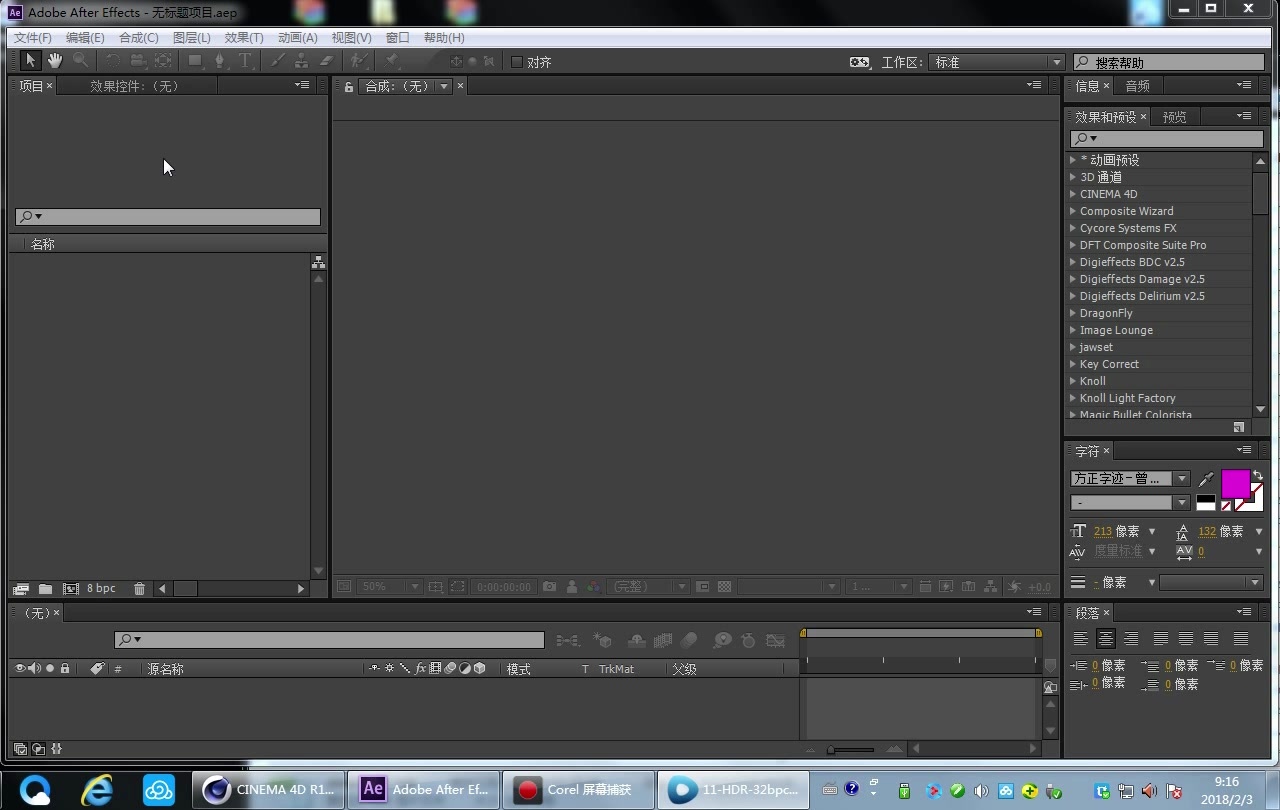This screenshot has height=810, width=1280.
Task: Open the 文件(F) menu
Action: tap(33, 37)
